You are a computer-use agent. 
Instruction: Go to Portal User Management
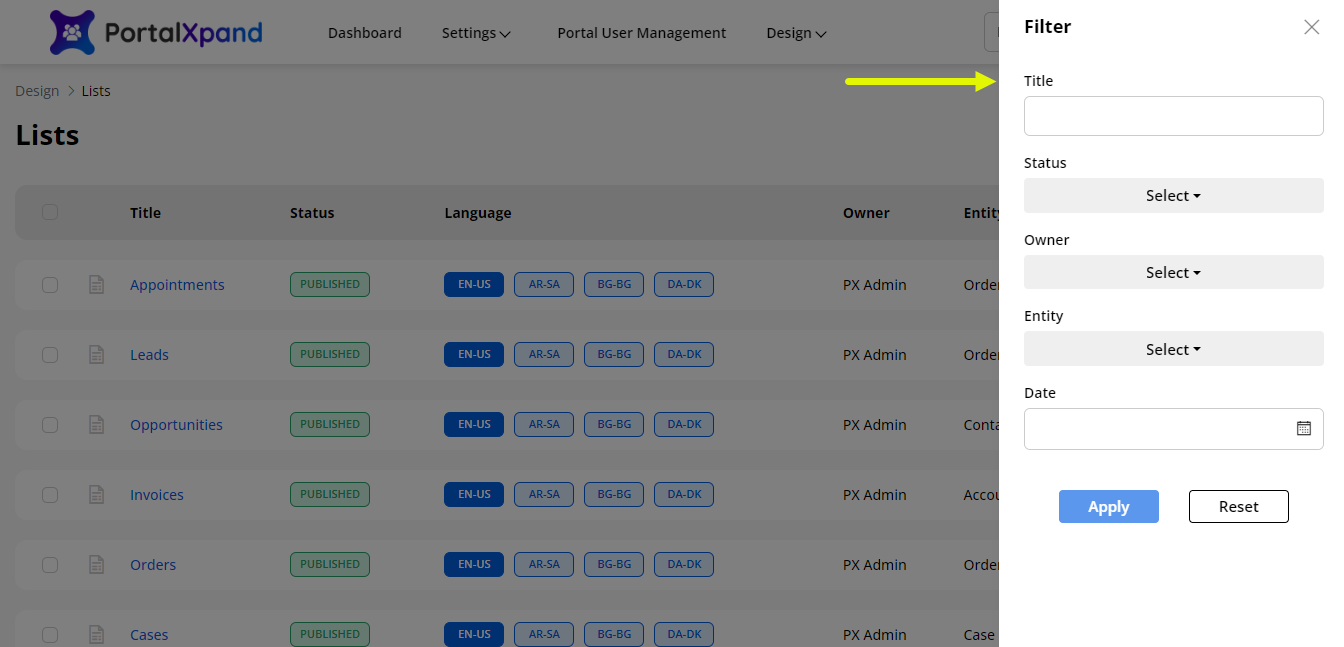[641, 33]
